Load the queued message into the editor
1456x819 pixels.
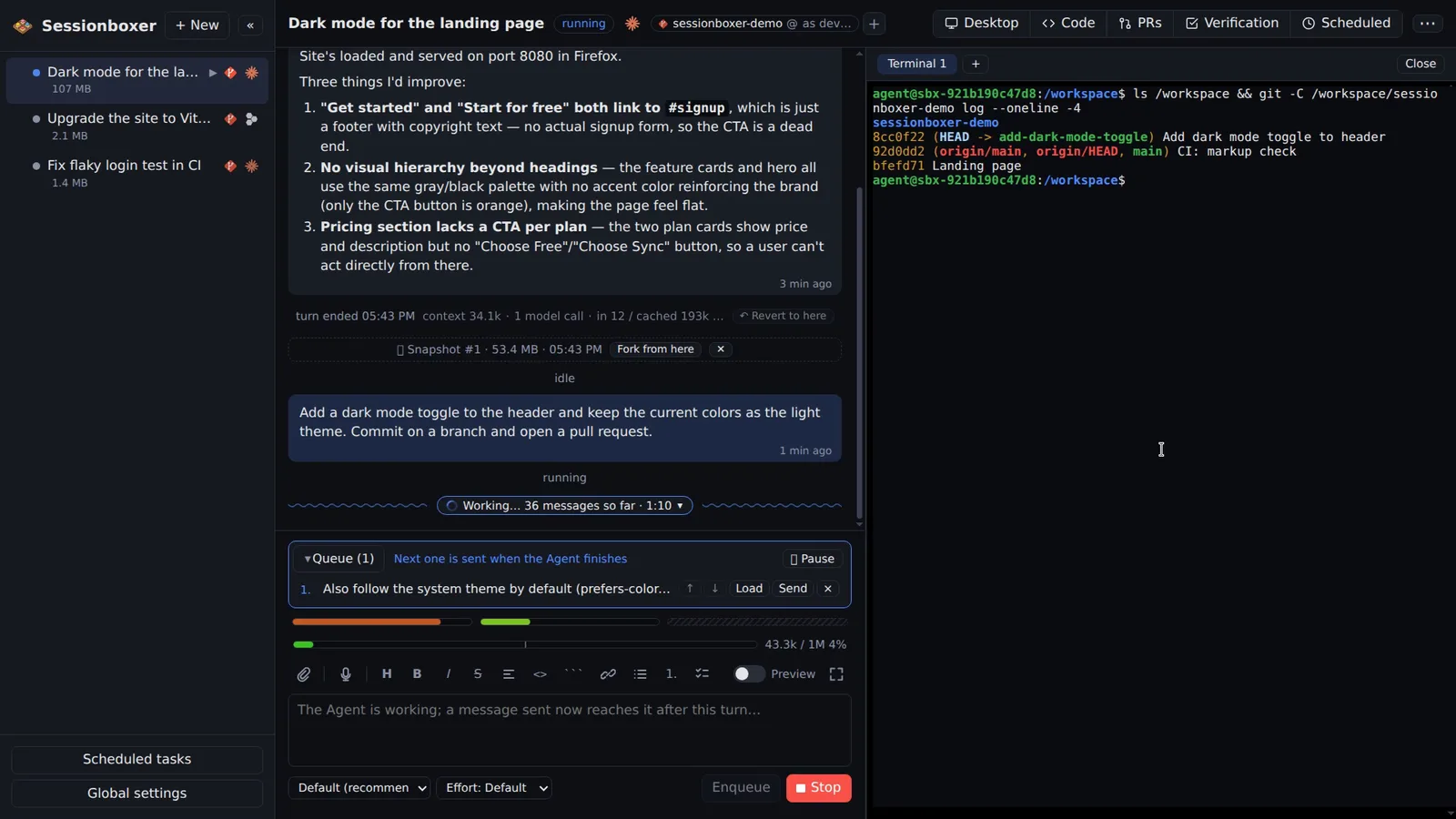(x=749, y=589)
